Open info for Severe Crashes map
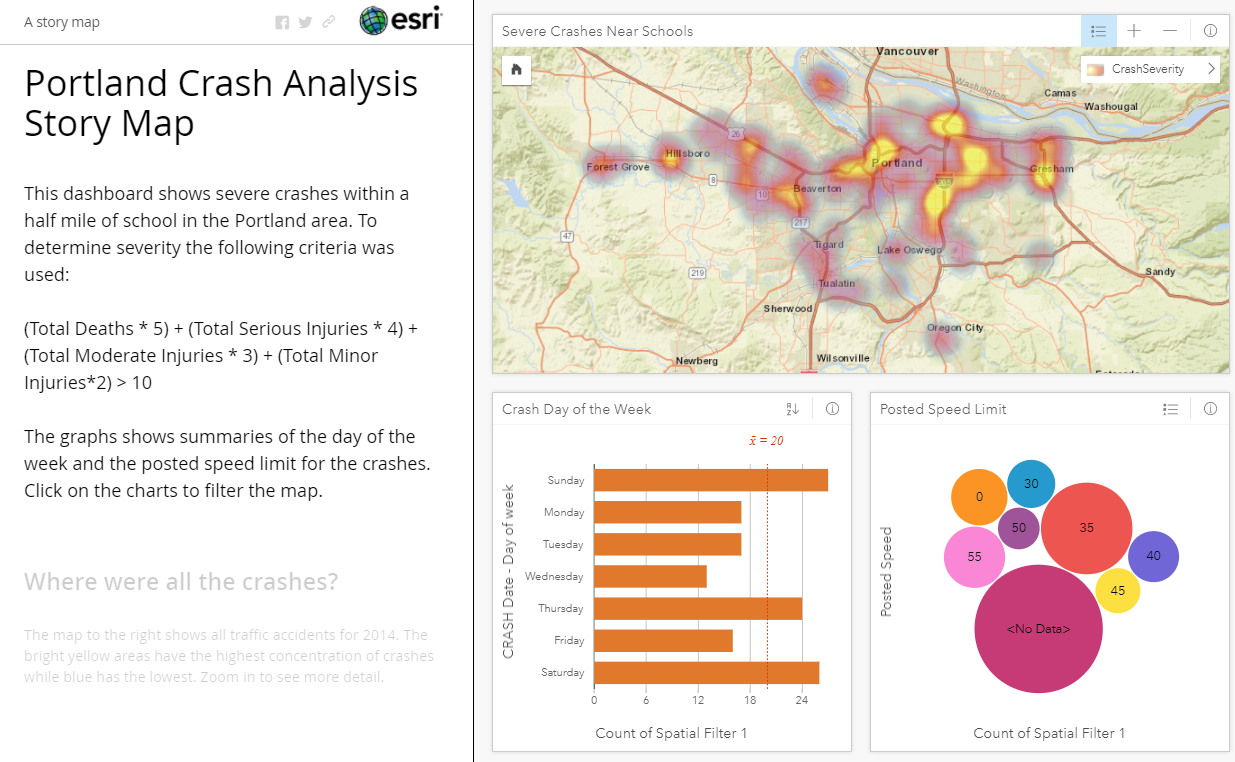This screenshot has height=762, width=1235. 1210,31
